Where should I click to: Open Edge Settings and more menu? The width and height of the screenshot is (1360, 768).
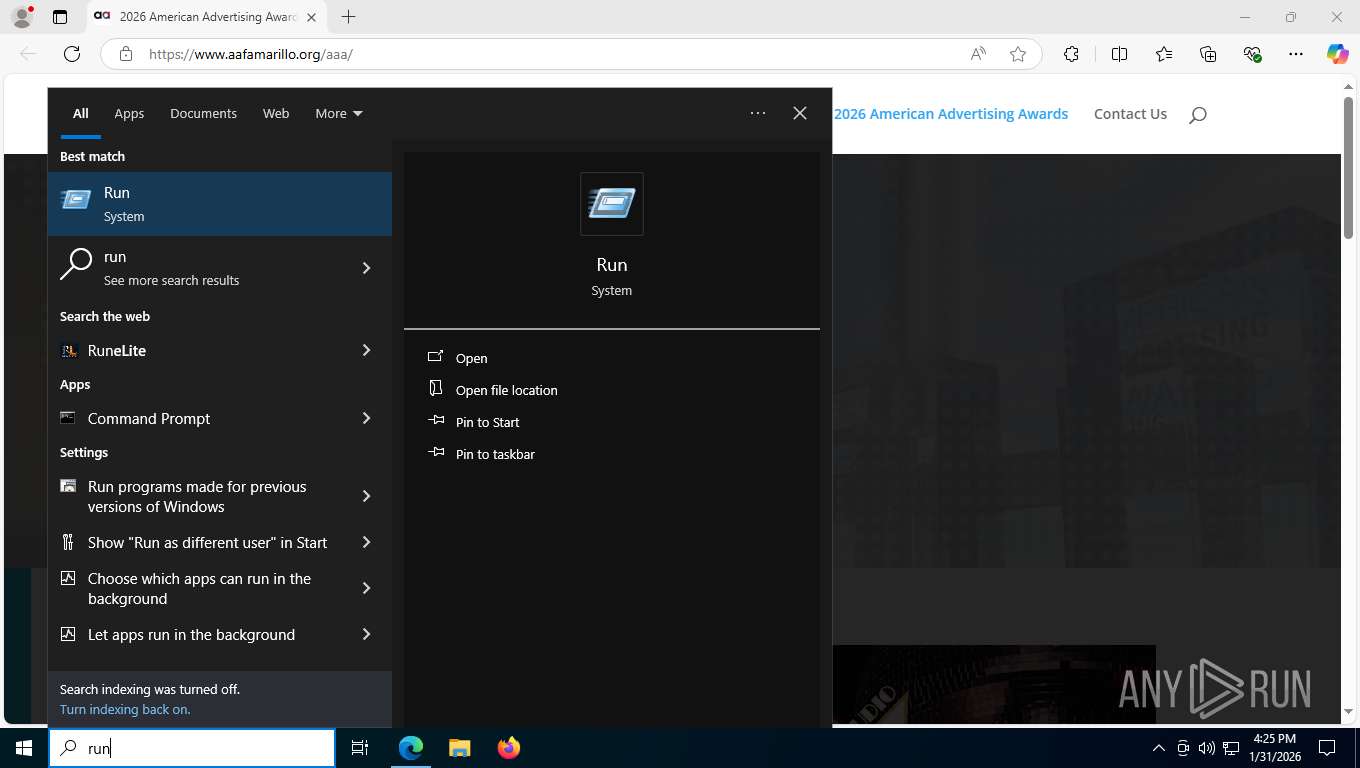click(1296, 54)
